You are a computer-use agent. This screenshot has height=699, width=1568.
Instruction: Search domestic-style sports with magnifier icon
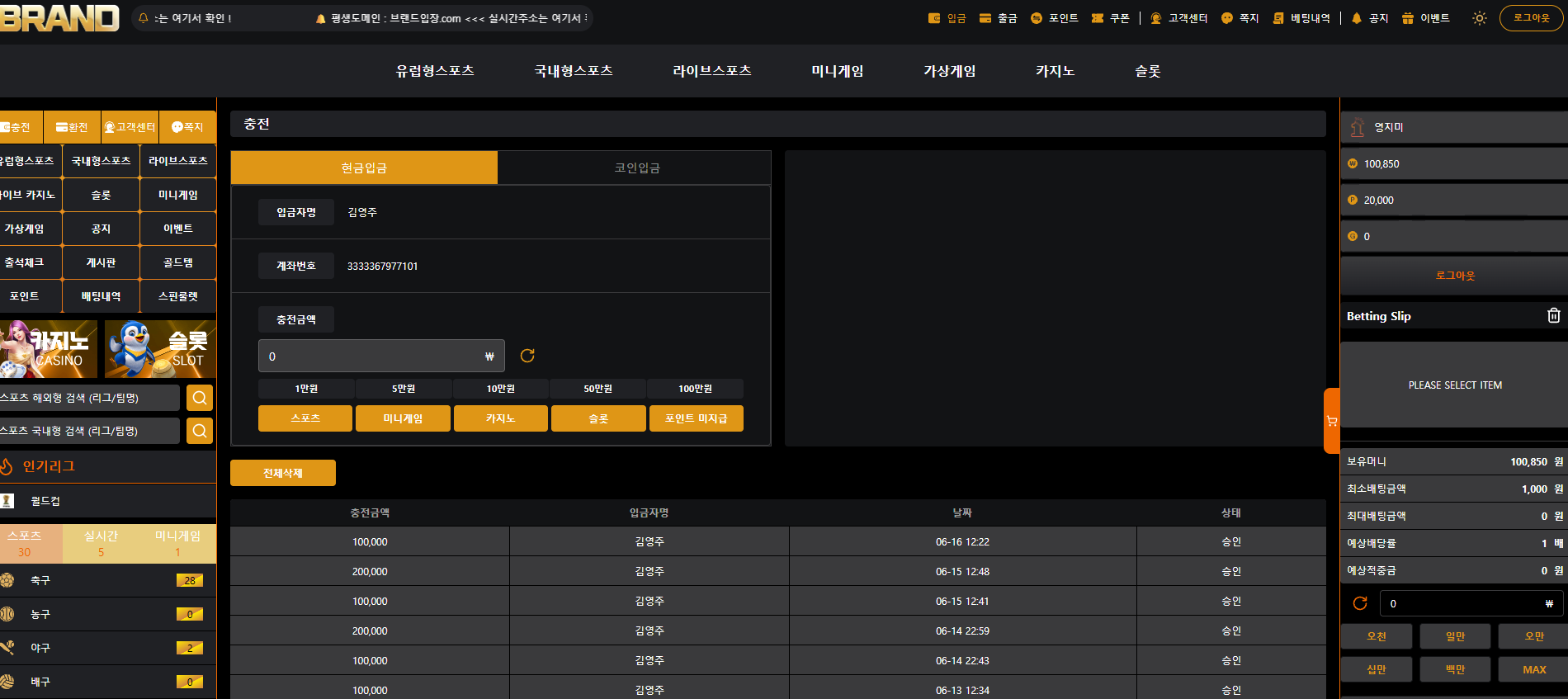click(200, 431)
